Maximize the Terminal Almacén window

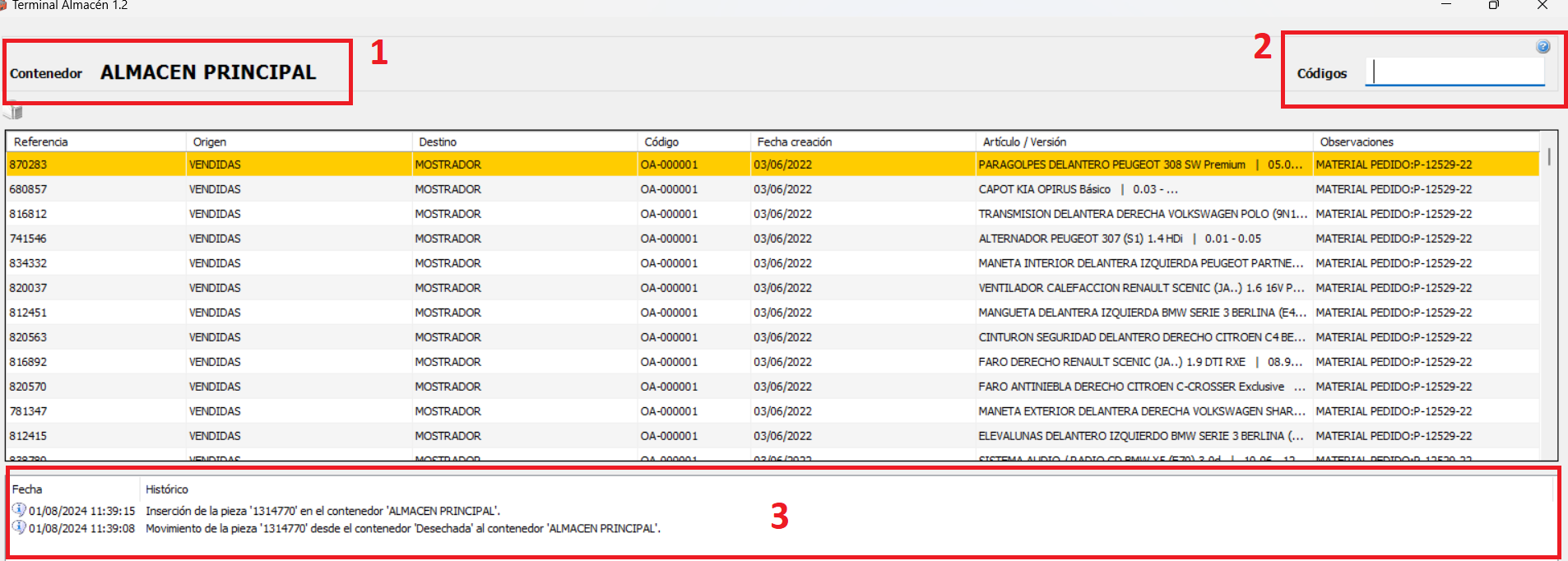(1494, 6)
